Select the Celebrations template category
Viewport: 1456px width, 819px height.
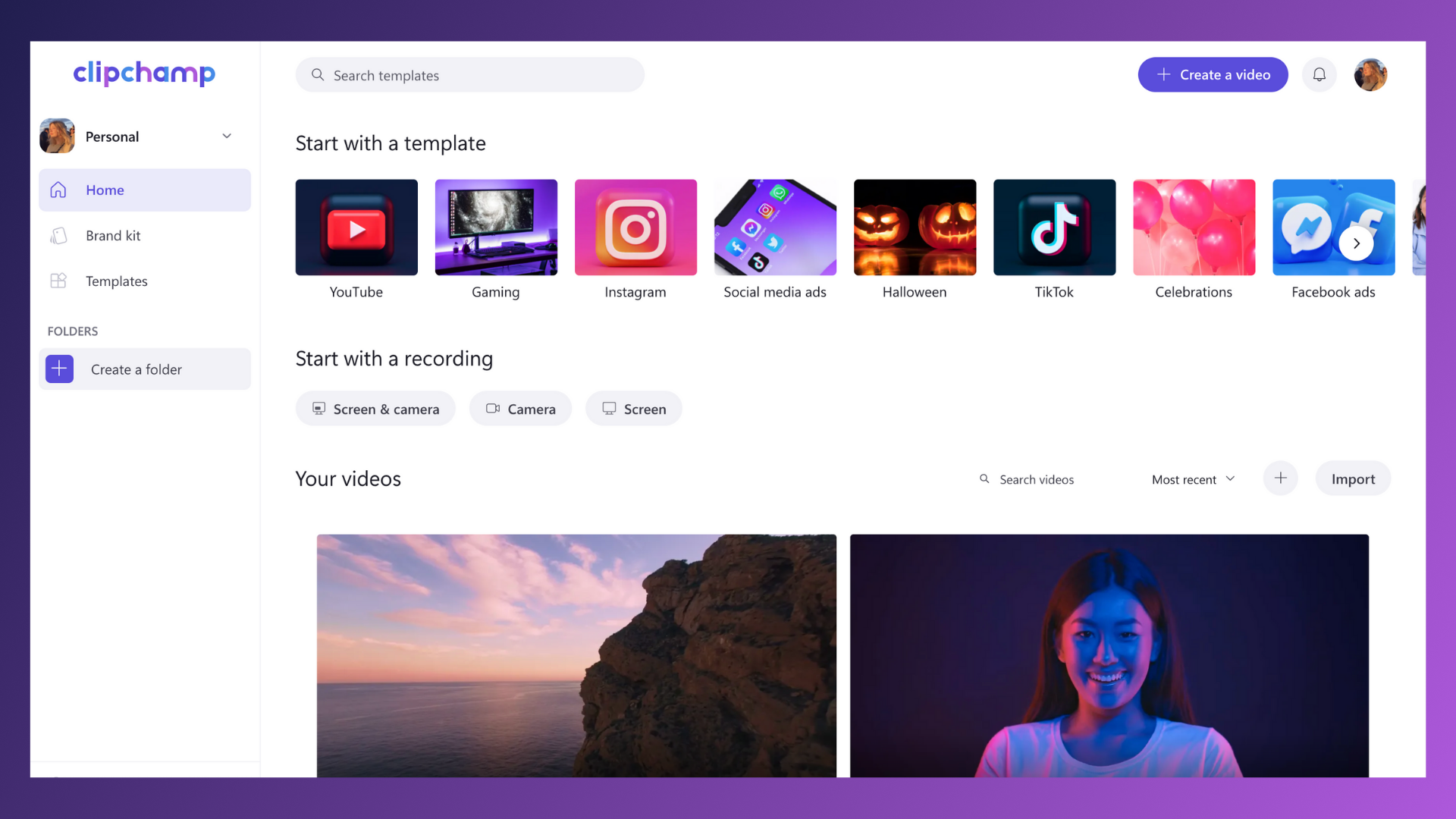(1194, 227)
